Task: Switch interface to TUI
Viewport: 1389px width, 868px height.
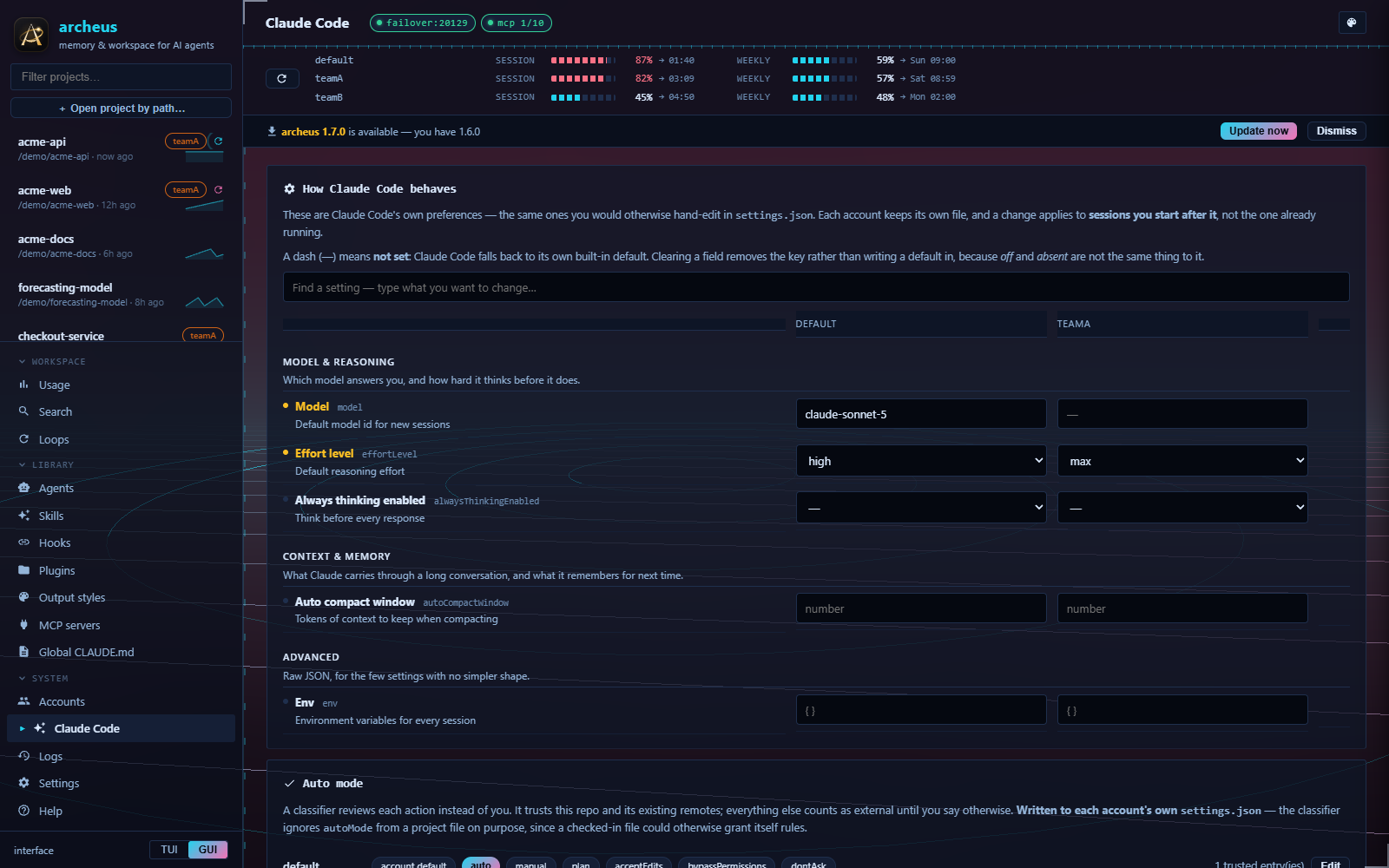Action: (x=169, y=850)
